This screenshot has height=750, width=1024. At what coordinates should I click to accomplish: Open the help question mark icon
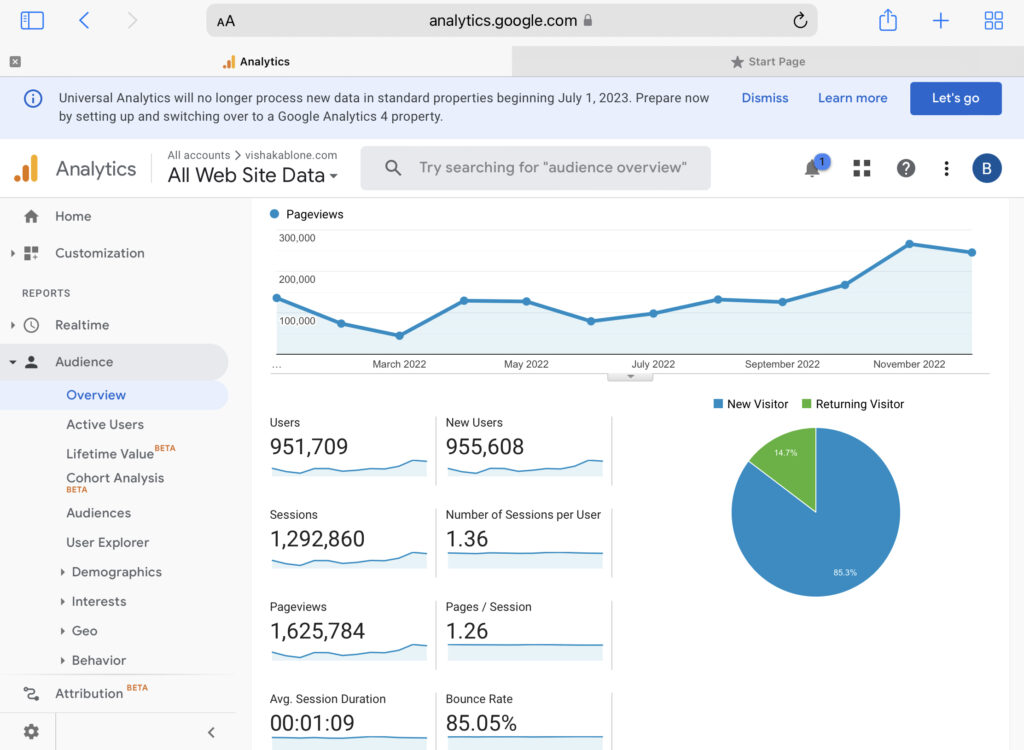pos(905,169)
